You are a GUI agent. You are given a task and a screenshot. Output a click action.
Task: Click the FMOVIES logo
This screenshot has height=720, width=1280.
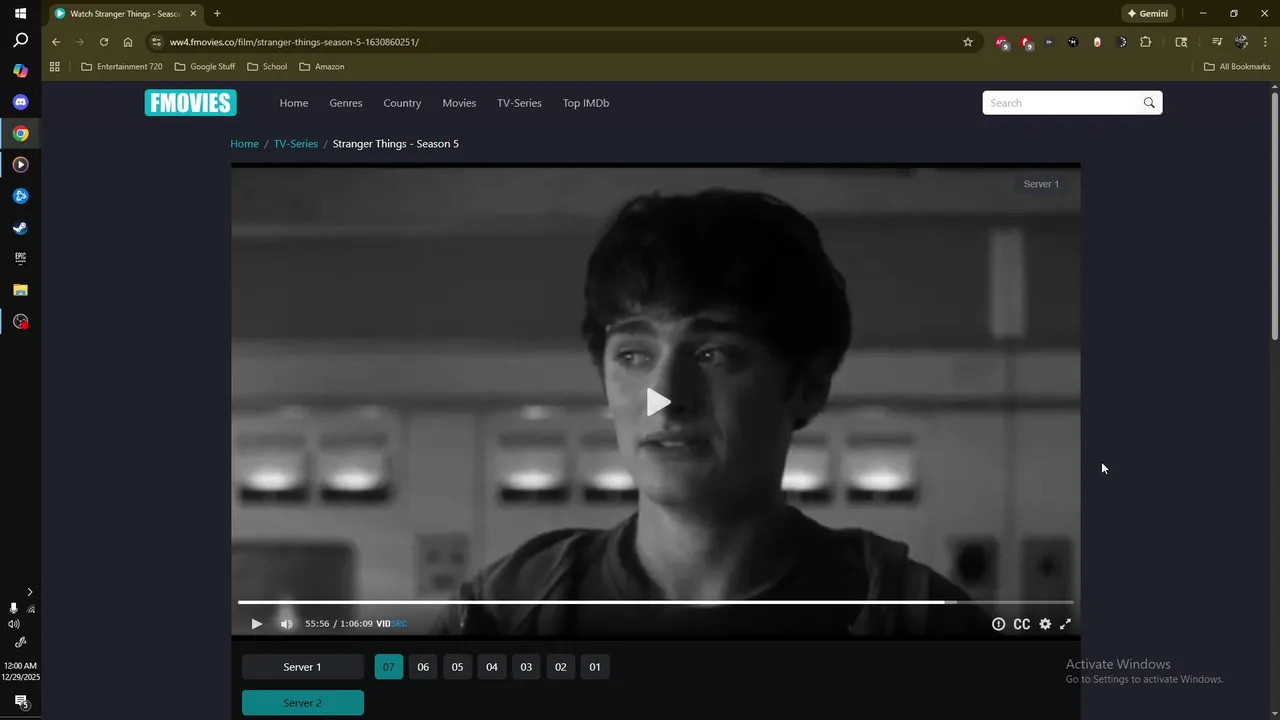coord(190,103)
